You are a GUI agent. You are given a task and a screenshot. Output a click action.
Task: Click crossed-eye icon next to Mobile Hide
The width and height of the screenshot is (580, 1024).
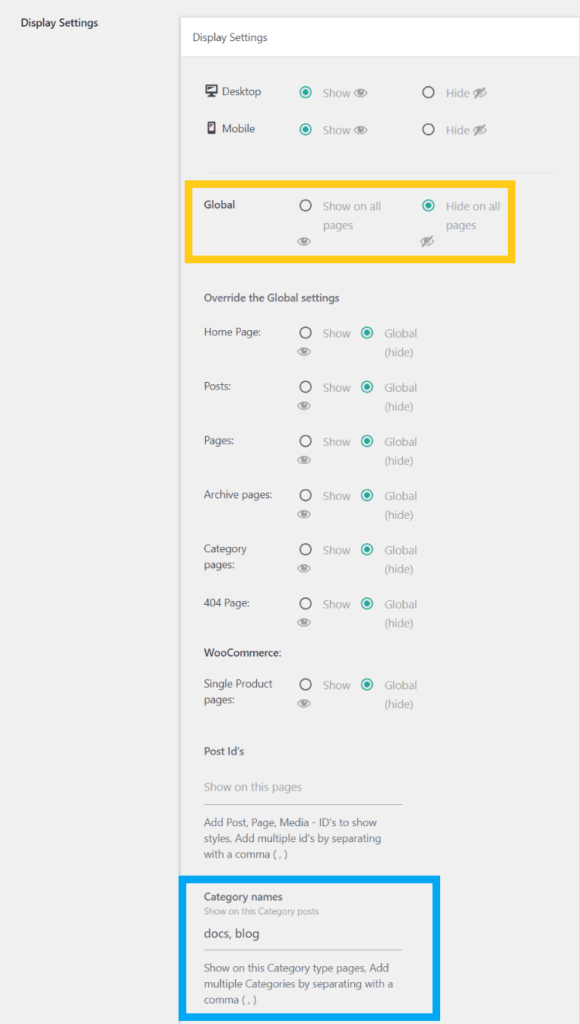click(x=480, y=130)
